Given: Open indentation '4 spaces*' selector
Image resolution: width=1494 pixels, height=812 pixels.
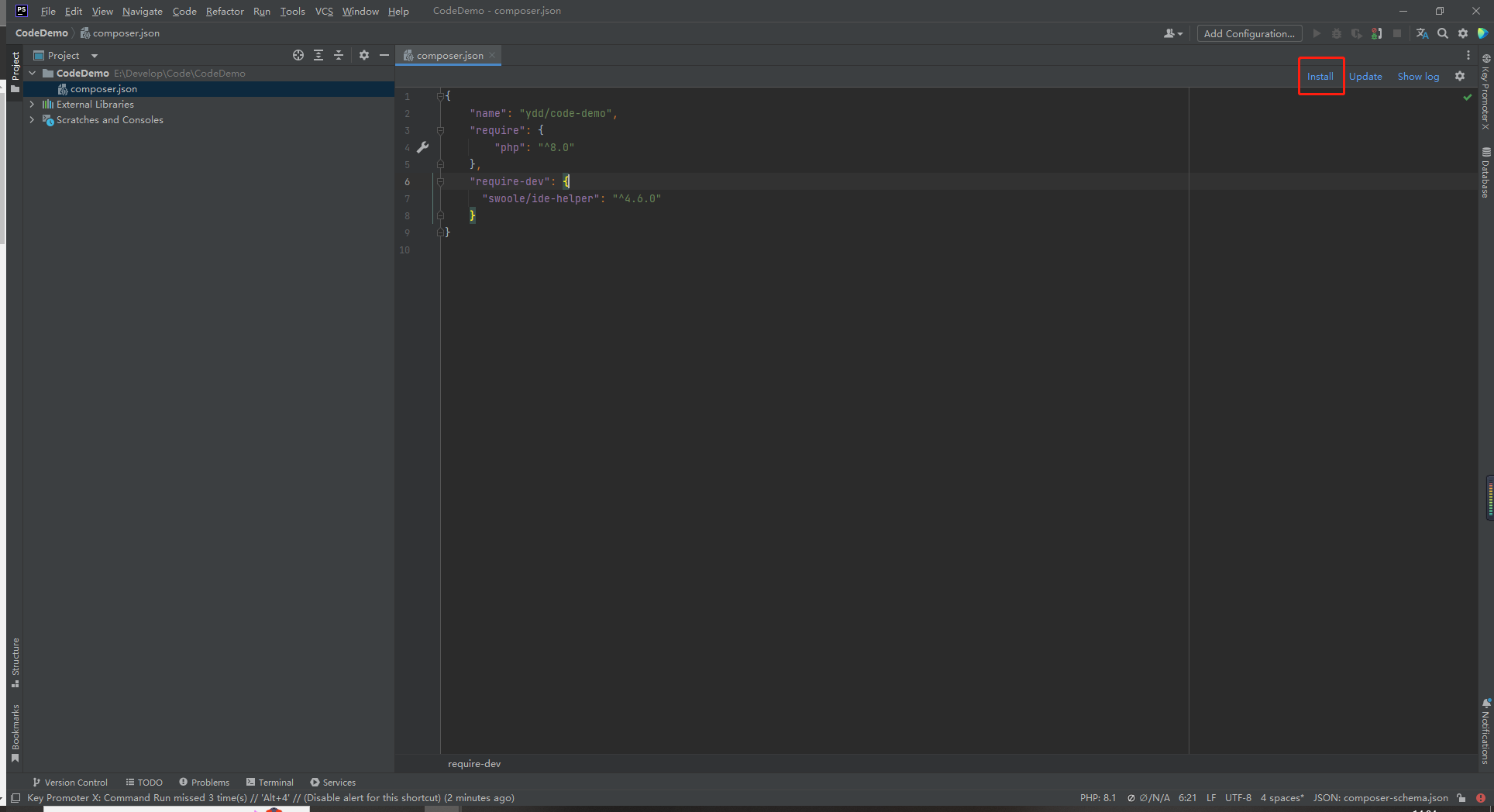Looking at the screenshot, I should pyautogui.click(x=1282, y=798).
